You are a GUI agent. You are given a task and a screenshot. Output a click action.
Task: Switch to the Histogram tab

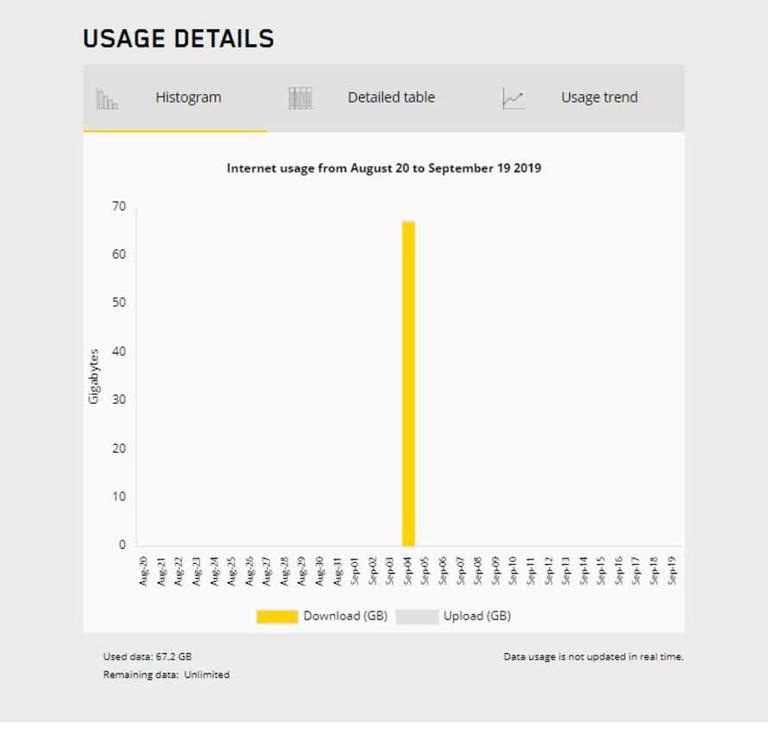188,98
